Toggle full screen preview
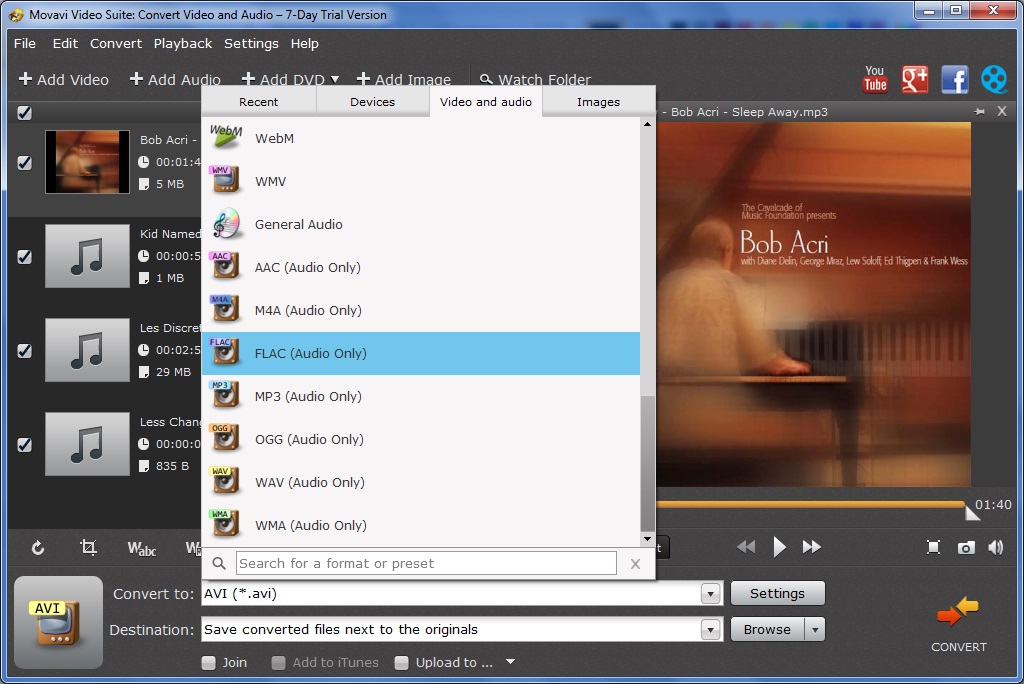This screenshot has width=1024, height=684. (x=933, y=547)
